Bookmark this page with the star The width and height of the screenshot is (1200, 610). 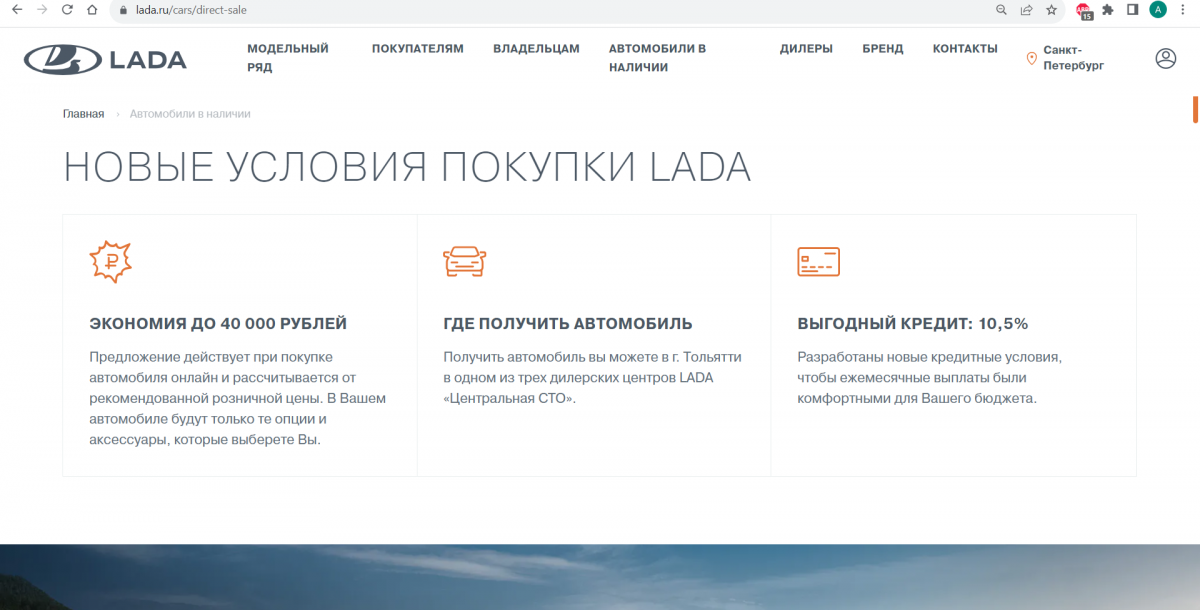coord(1051,10)
